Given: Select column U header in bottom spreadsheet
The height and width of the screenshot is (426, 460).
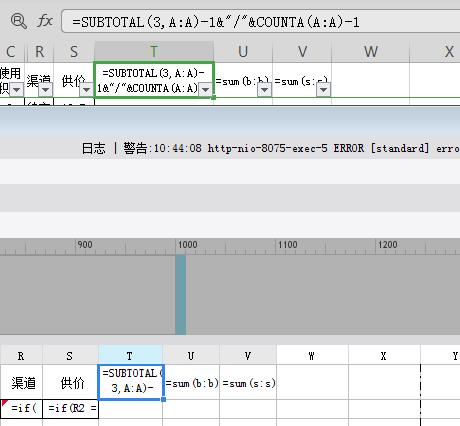Looking at the screenshot, I should pyautogui.click(x=191, y=355).
